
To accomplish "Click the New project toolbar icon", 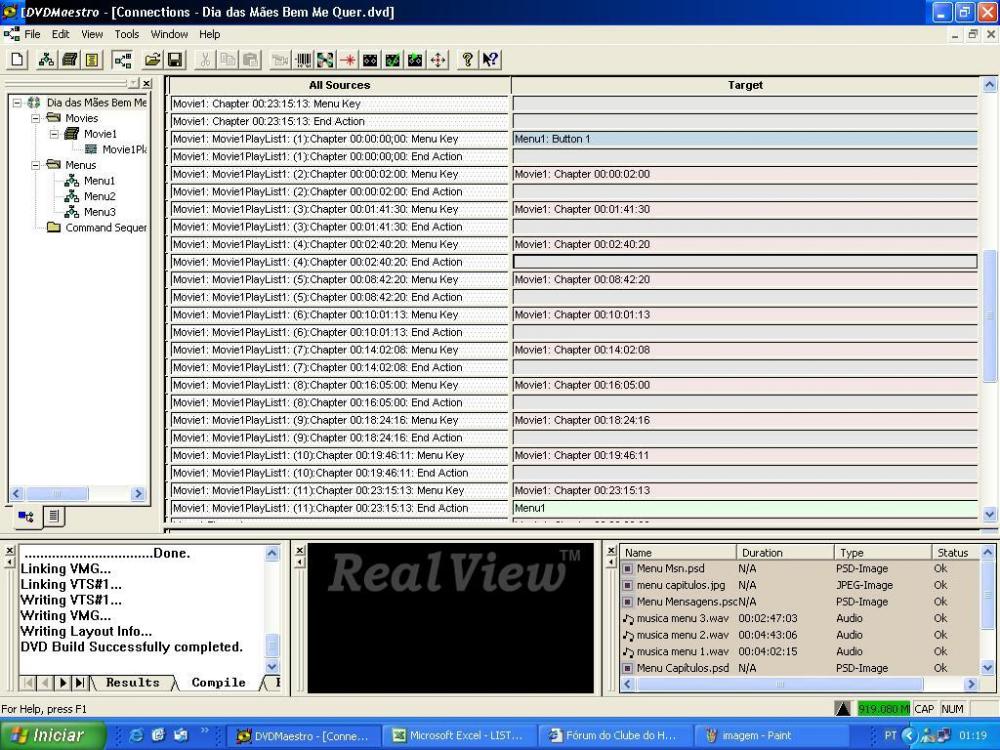I will 18,60.
